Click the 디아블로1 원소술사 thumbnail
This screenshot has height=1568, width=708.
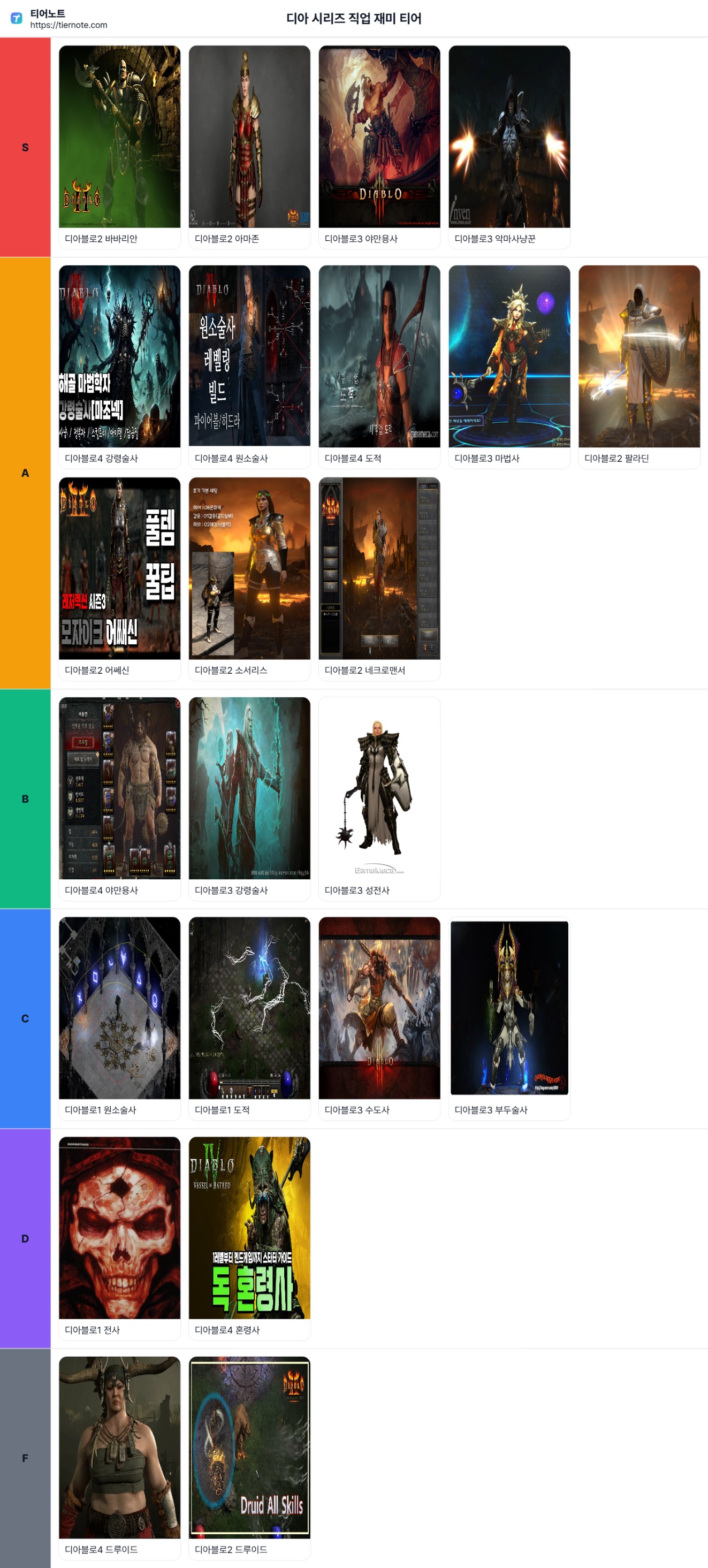point(119,1007)
